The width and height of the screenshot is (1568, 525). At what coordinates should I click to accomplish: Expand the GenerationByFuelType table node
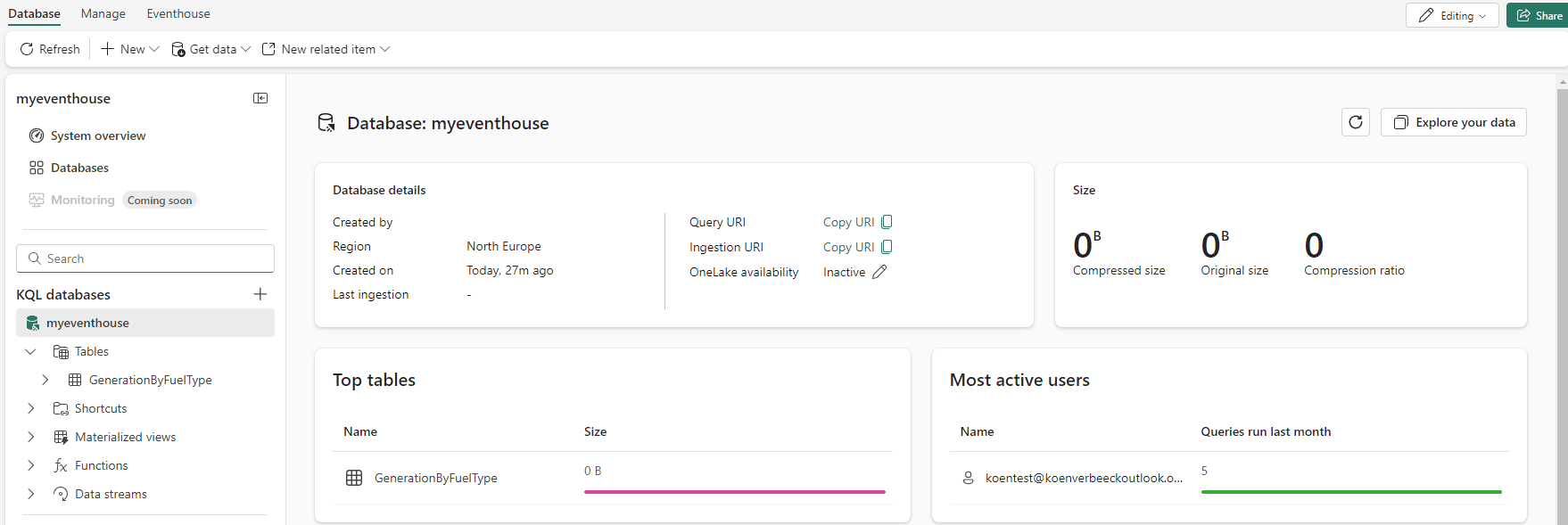pos(45,380)
